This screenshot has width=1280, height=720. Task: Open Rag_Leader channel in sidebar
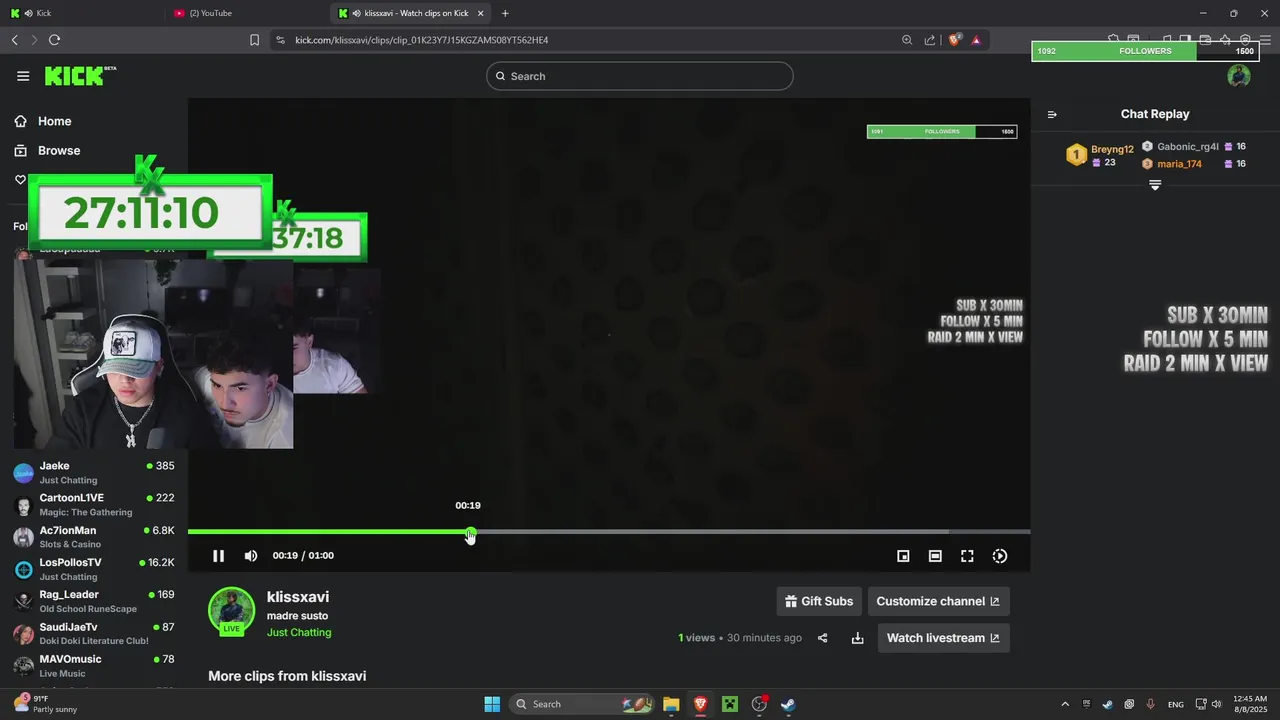tap(93, 601)
